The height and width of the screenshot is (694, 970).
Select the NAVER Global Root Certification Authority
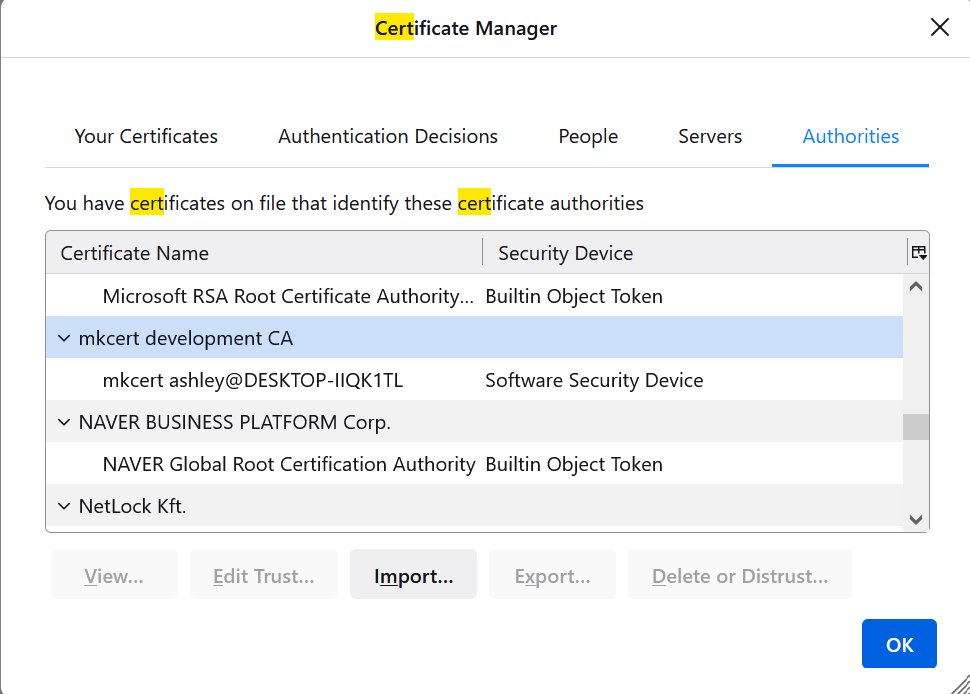288,464
